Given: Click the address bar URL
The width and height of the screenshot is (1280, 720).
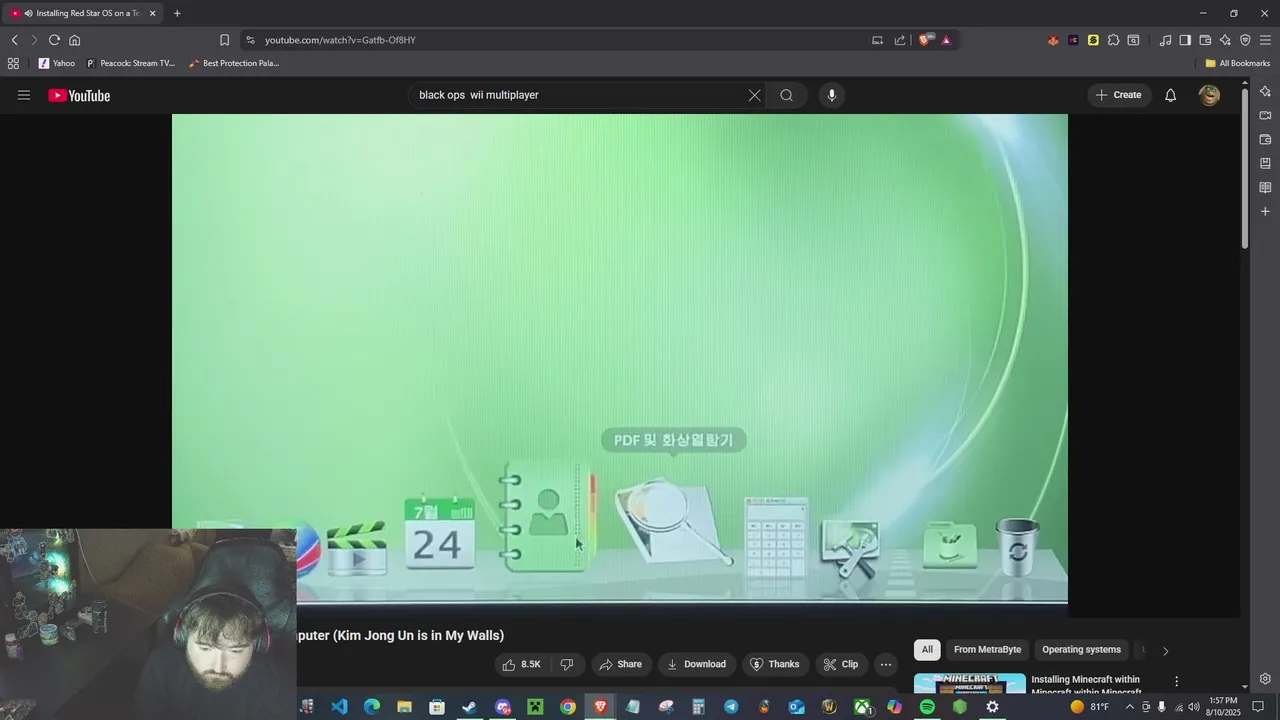Looking at the screenshot, I should pos(340,40).
